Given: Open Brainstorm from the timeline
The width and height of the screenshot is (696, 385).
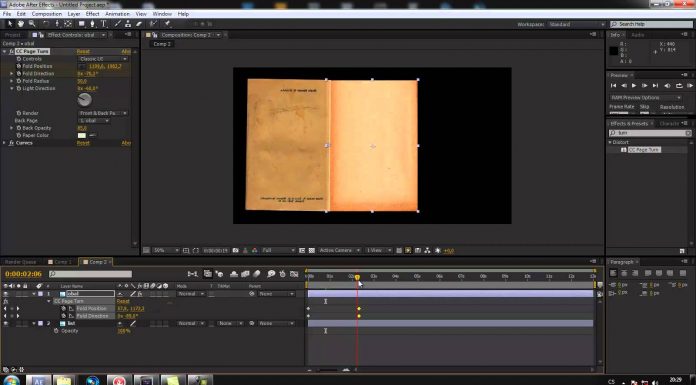Looking at the screenshot, I should (271, 274).
